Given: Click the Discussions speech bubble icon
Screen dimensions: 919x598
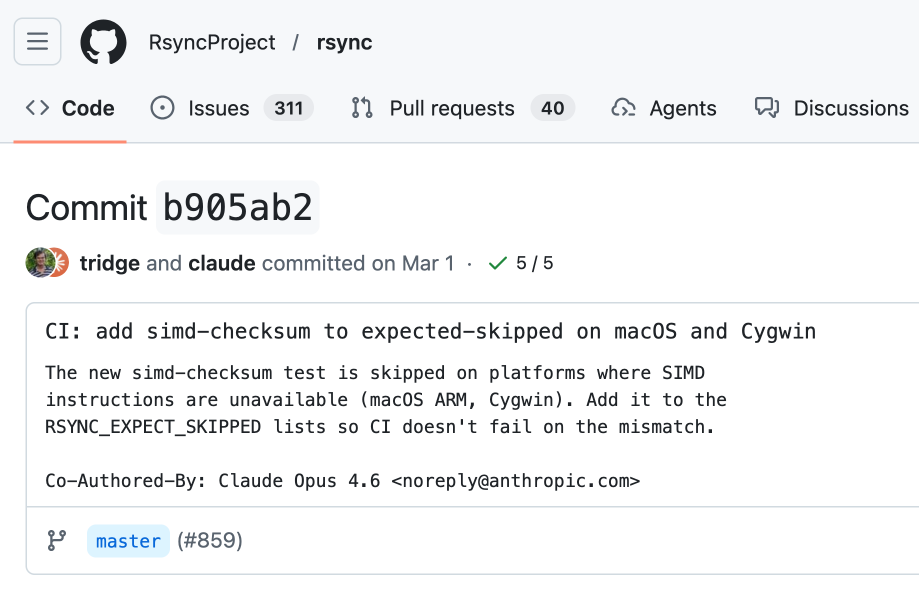Looking at the screenshot, I should point(767,108).
